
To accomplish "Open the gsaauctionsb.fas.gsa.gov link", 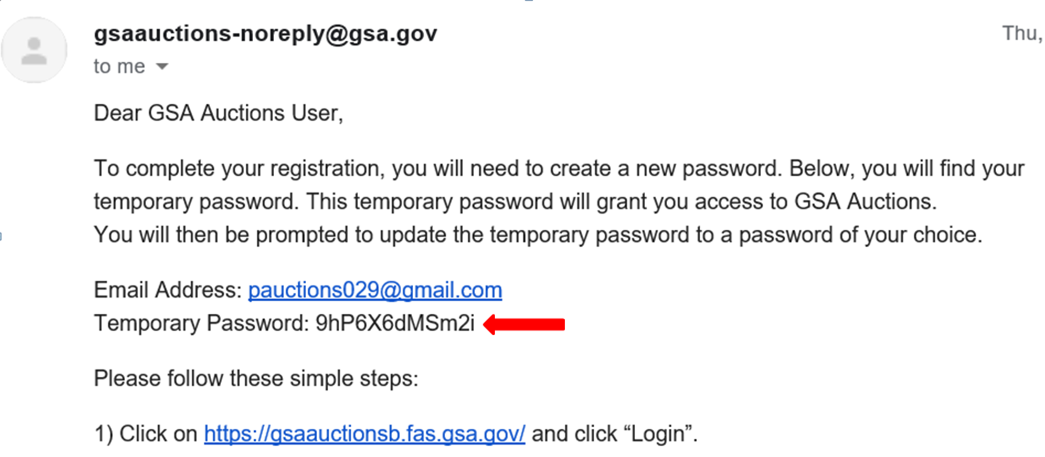I will 365,434.
